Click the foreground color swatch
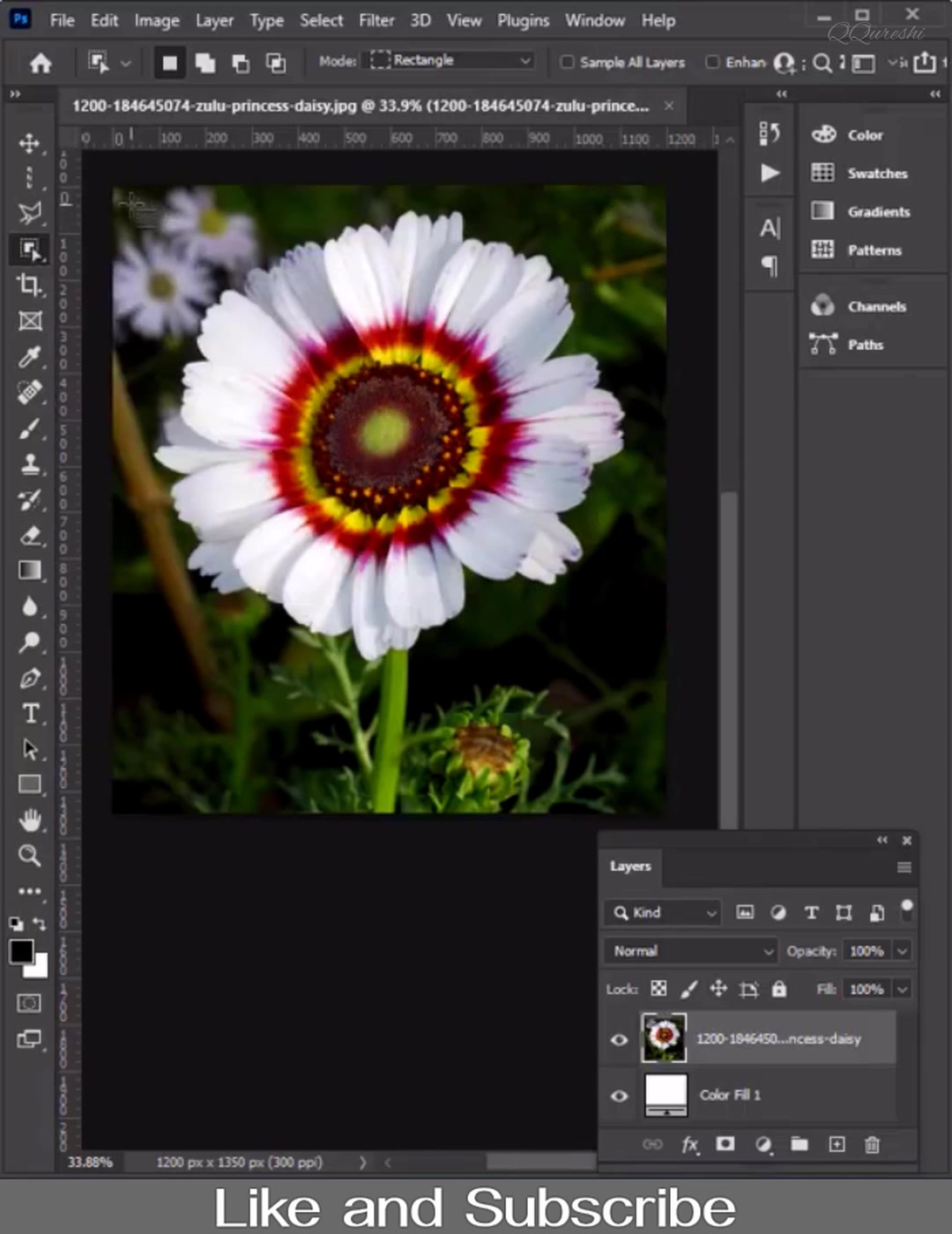This screenshot has height=1234, width=952. click(x=22, y=951)
